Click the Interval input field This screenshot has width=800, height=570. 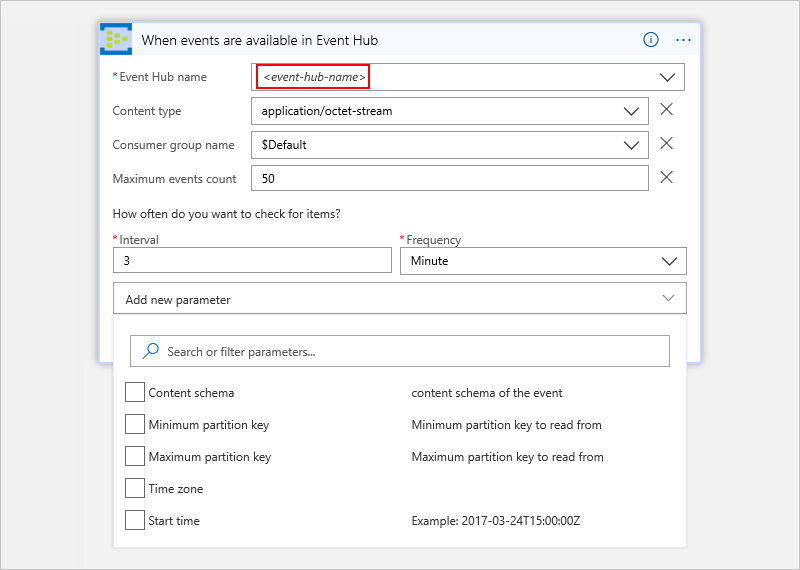pyautogui.click(x=252, y=261)
